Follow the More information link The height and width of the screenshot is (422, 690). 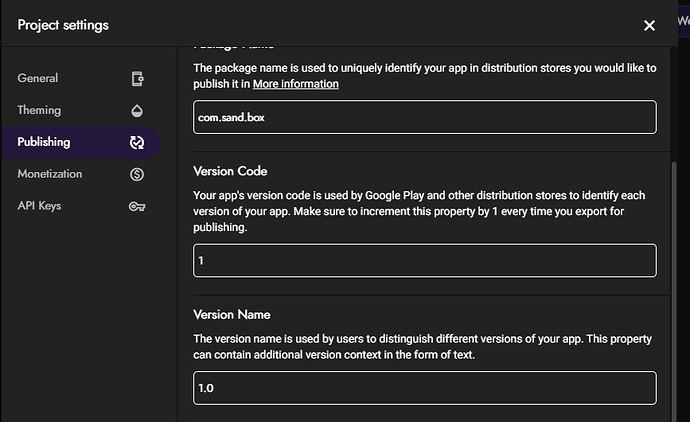click(296, 84)
